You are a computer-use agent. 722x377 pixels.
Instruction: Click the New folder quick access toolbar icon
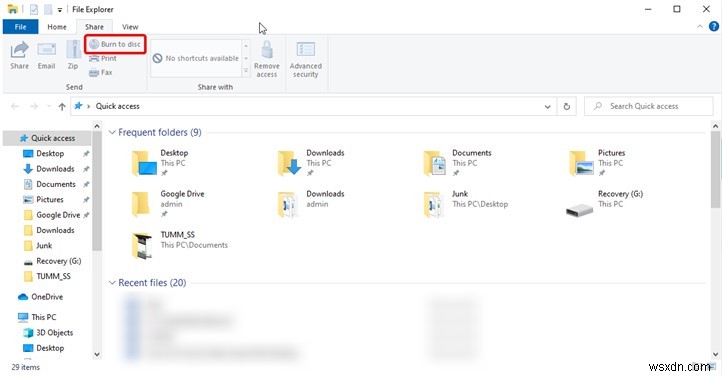tap(48, 9)
